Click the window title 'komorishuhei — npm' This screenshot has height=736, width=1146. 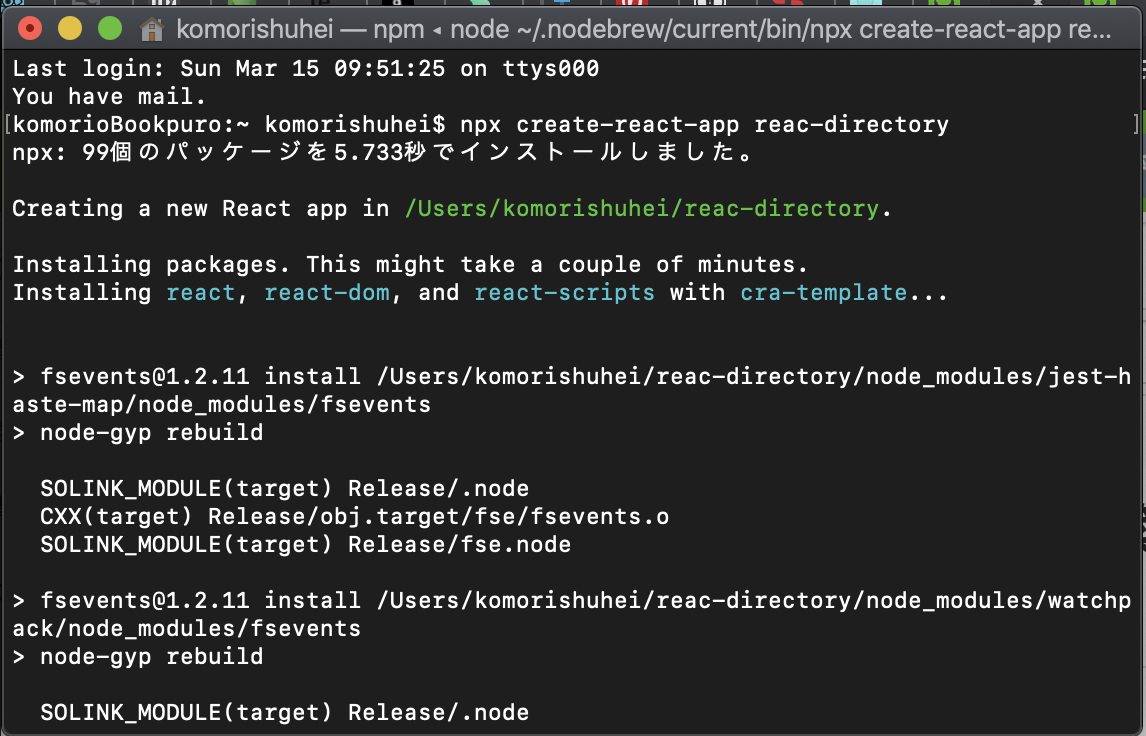[x=300, y=29]
